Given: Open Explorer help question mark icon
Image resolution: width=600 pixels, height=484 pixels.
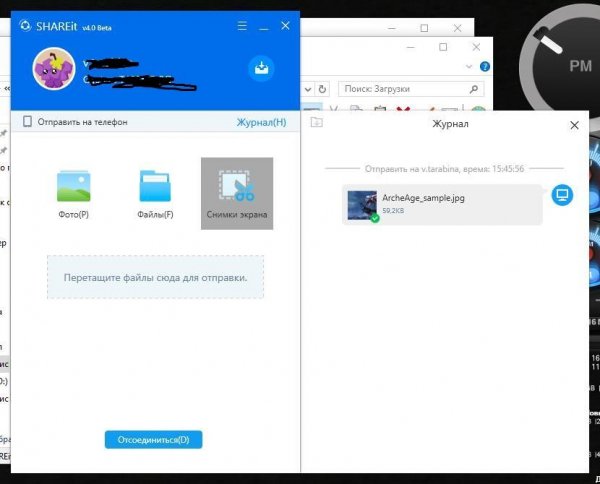Looking at the screenshot, I should tap(485, 67).
